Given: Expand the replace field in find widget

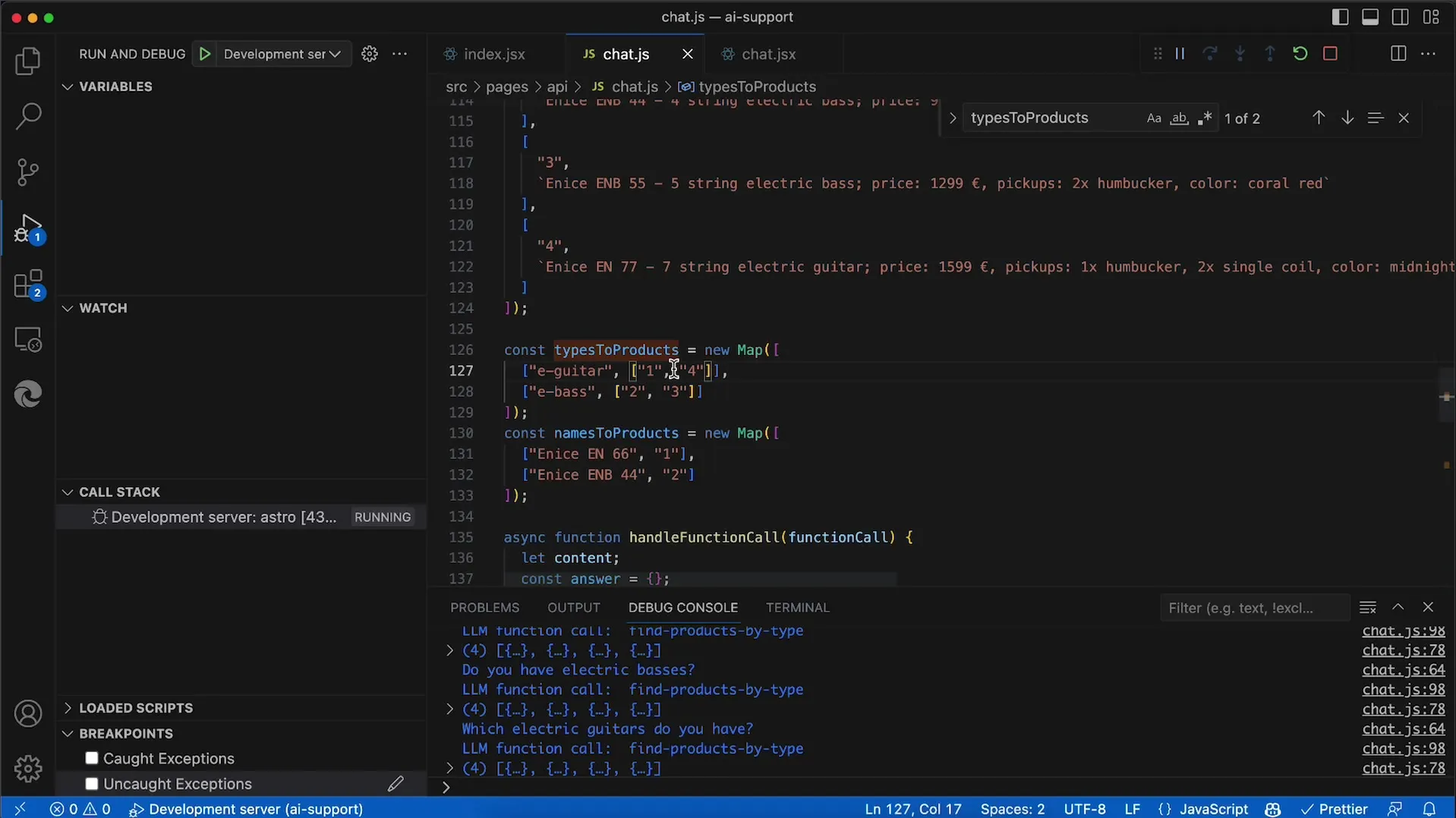Looking at the screenshot, I should coord(953,118).
